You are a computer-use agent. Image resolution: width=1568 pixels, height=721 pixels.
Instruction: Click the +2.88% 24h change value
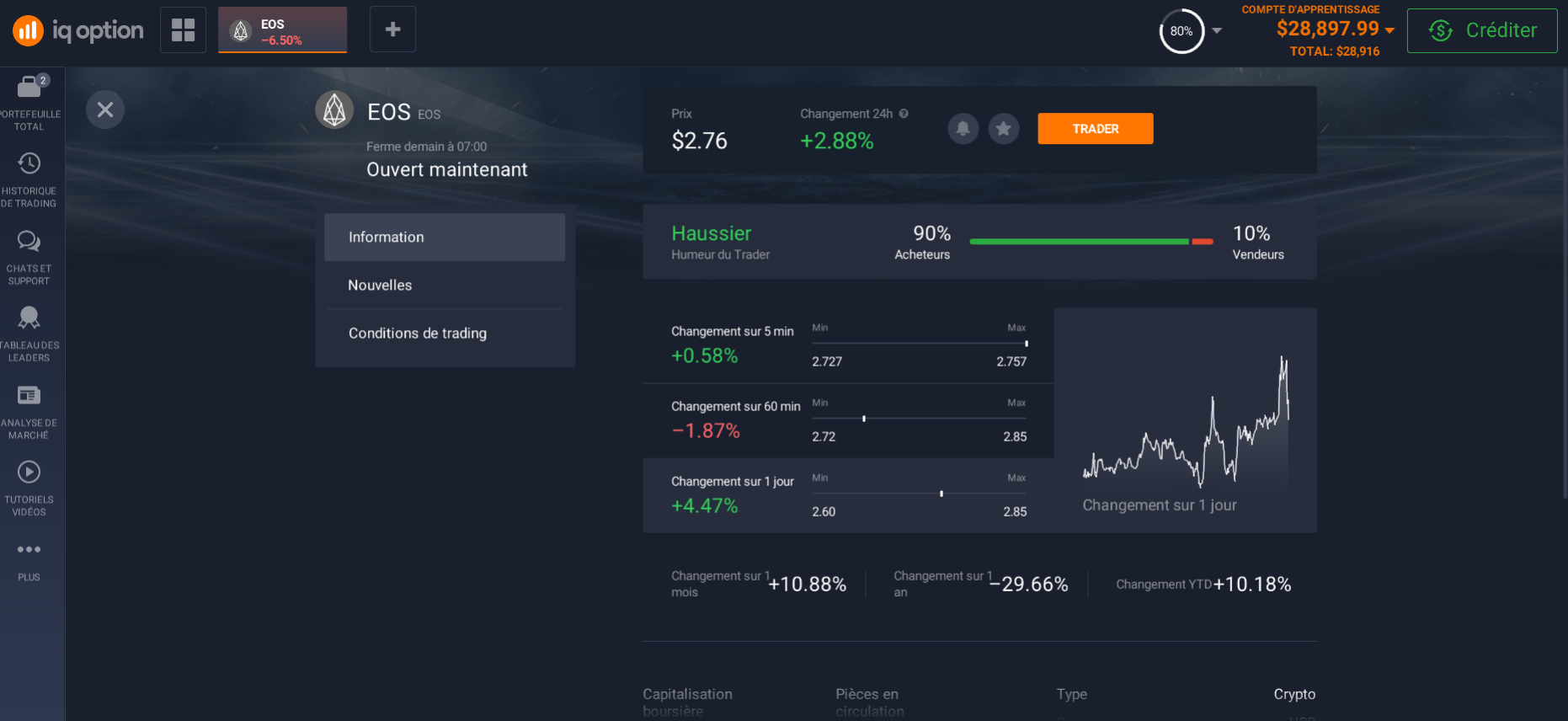(x=836, y=141)
